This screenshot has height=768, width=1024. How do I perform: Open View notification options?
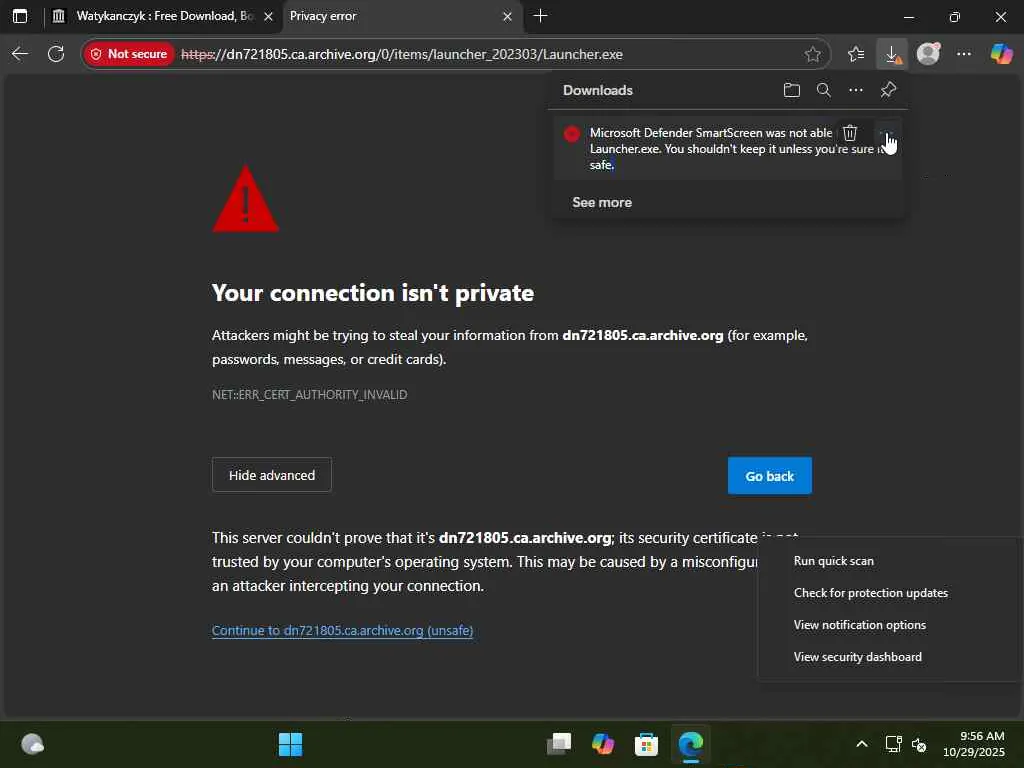tap(859, 625)
